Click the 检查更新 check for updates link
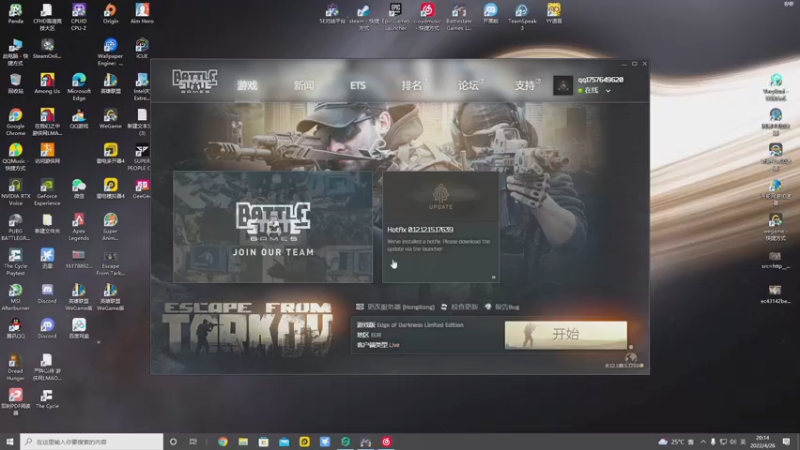 pos(460,307)
